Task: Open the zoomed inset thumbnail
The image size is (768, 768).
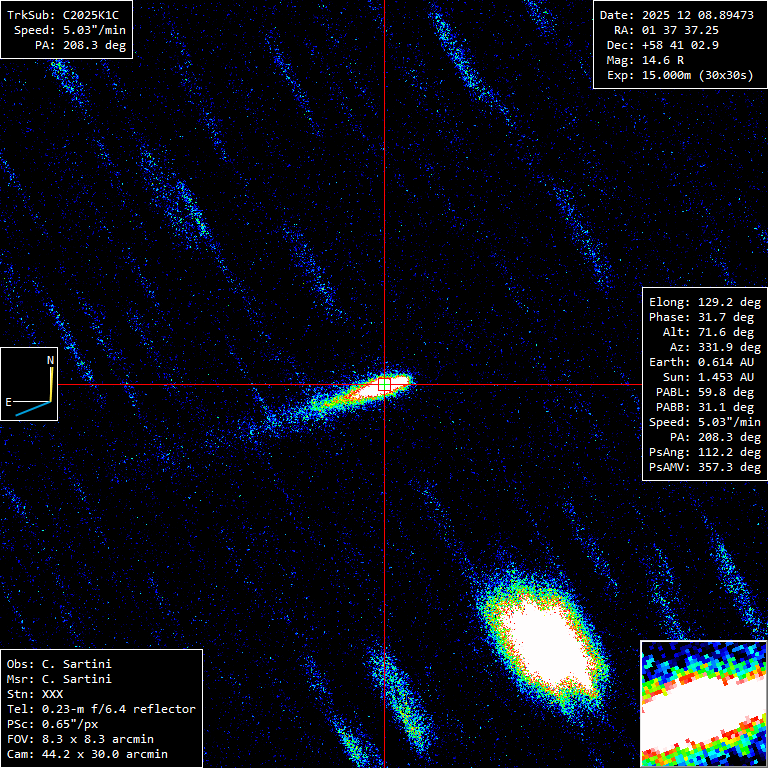Action: 703,704
